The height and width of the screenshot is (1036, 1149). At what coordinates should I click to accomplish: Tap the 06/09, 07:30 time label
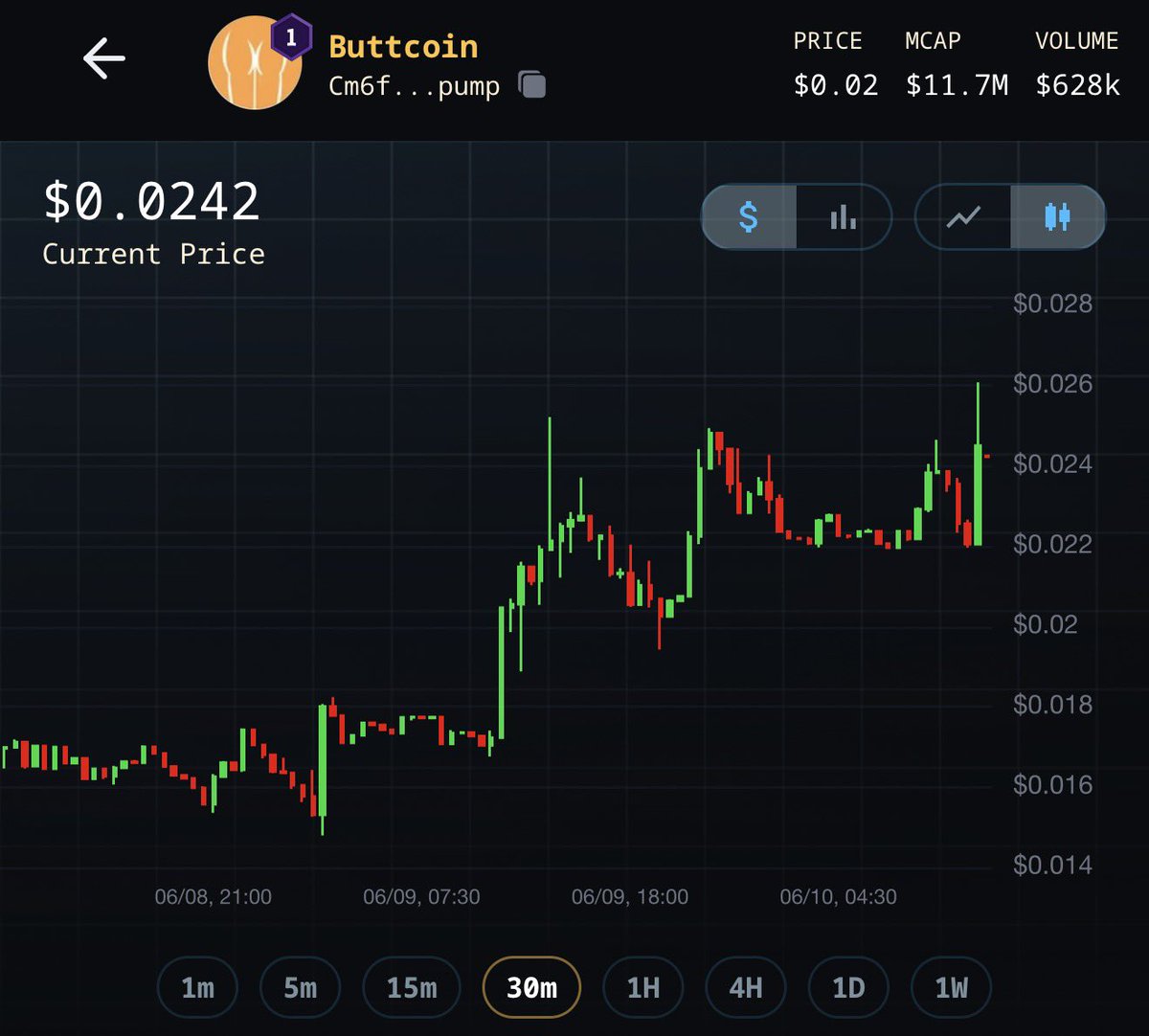421,897
